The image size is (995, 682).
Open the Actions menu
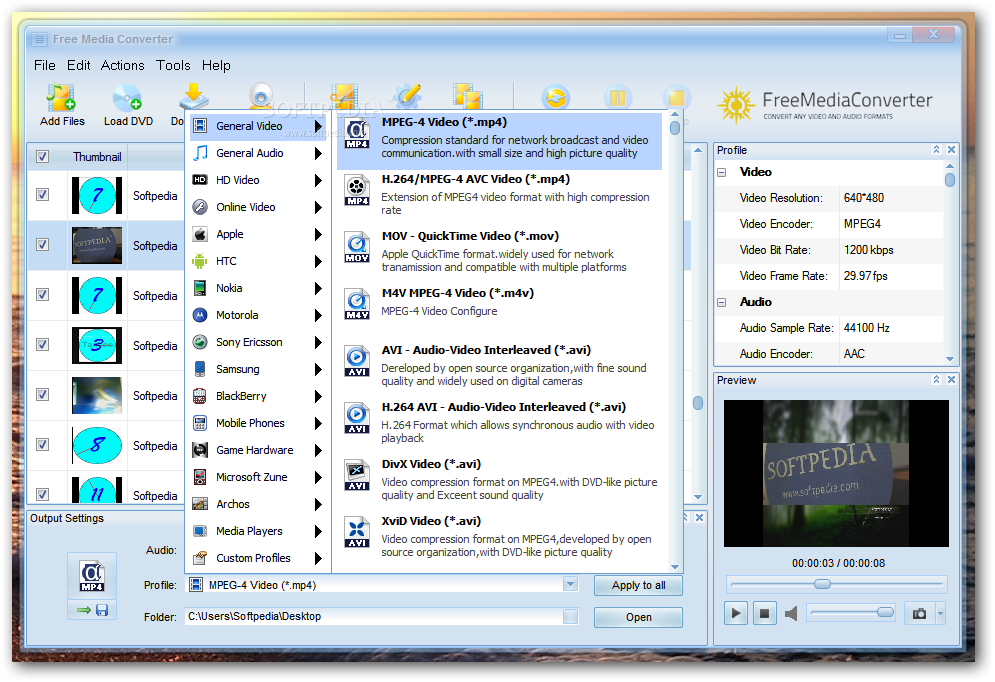click(122, 65)
